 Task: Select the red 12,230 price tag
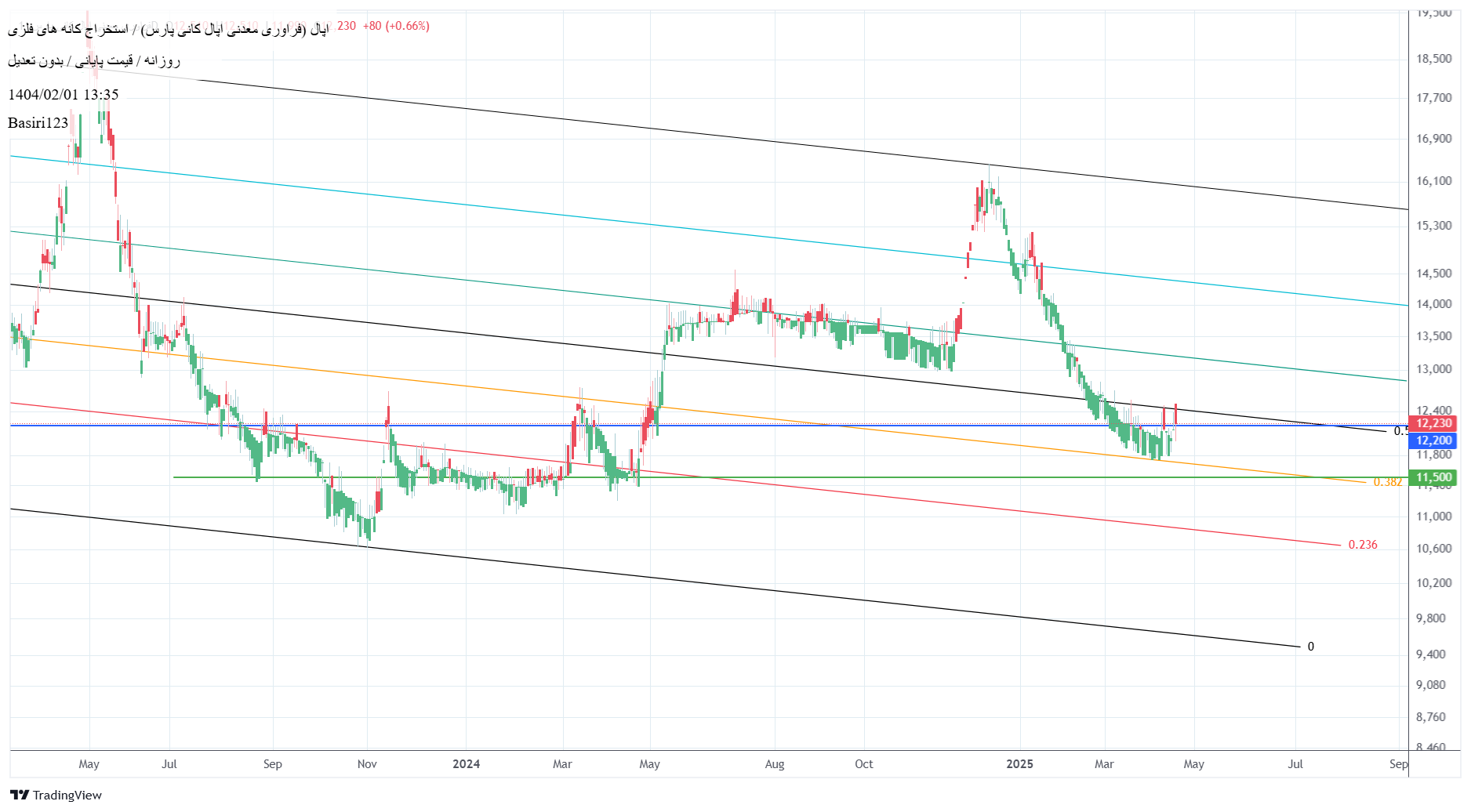tap(1433, 423)
